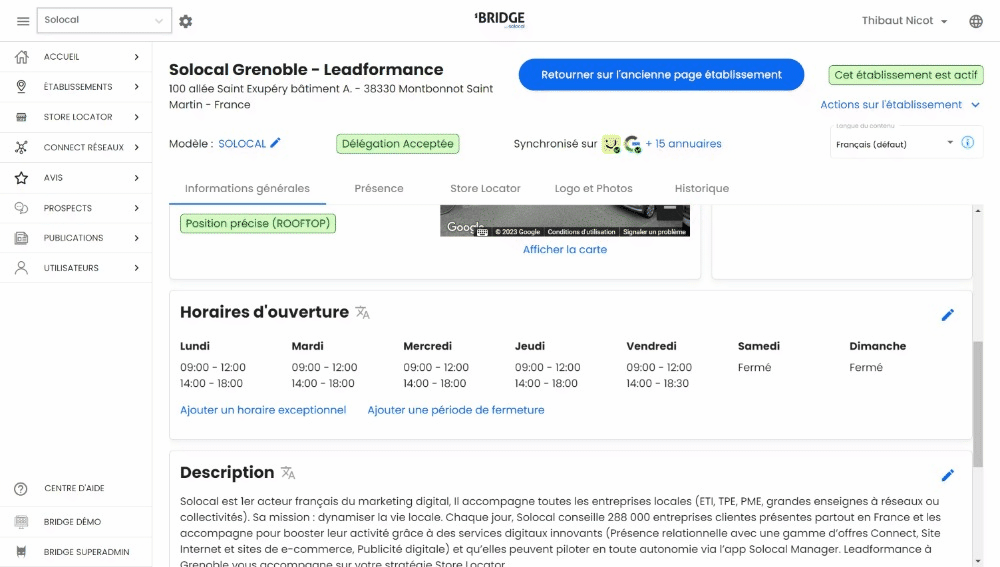Open the Historique tab

702,189
